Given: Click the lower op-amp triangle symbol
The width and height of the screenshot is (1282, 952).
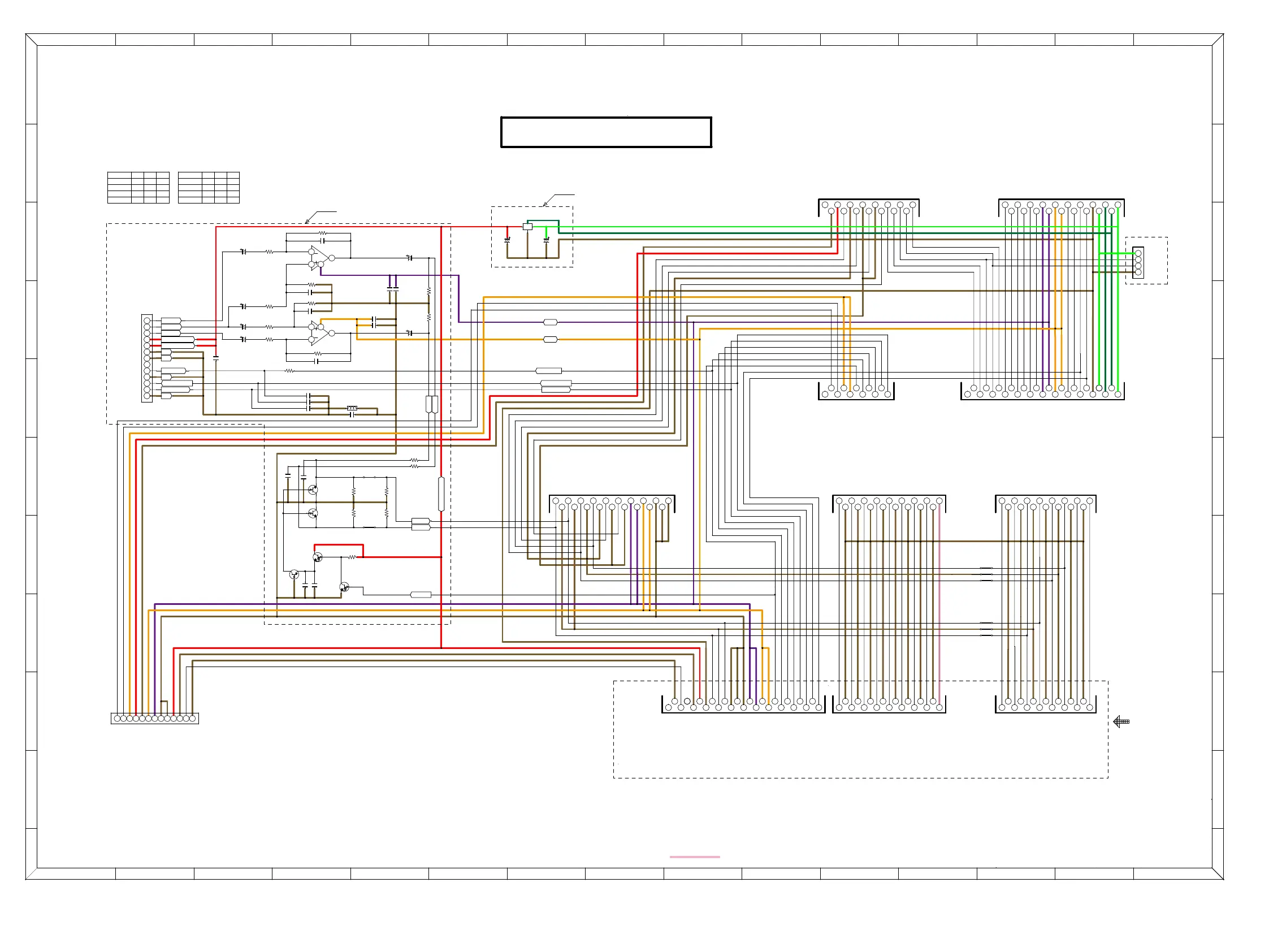Looking at the screenshot, I should (x=319, y=332).
